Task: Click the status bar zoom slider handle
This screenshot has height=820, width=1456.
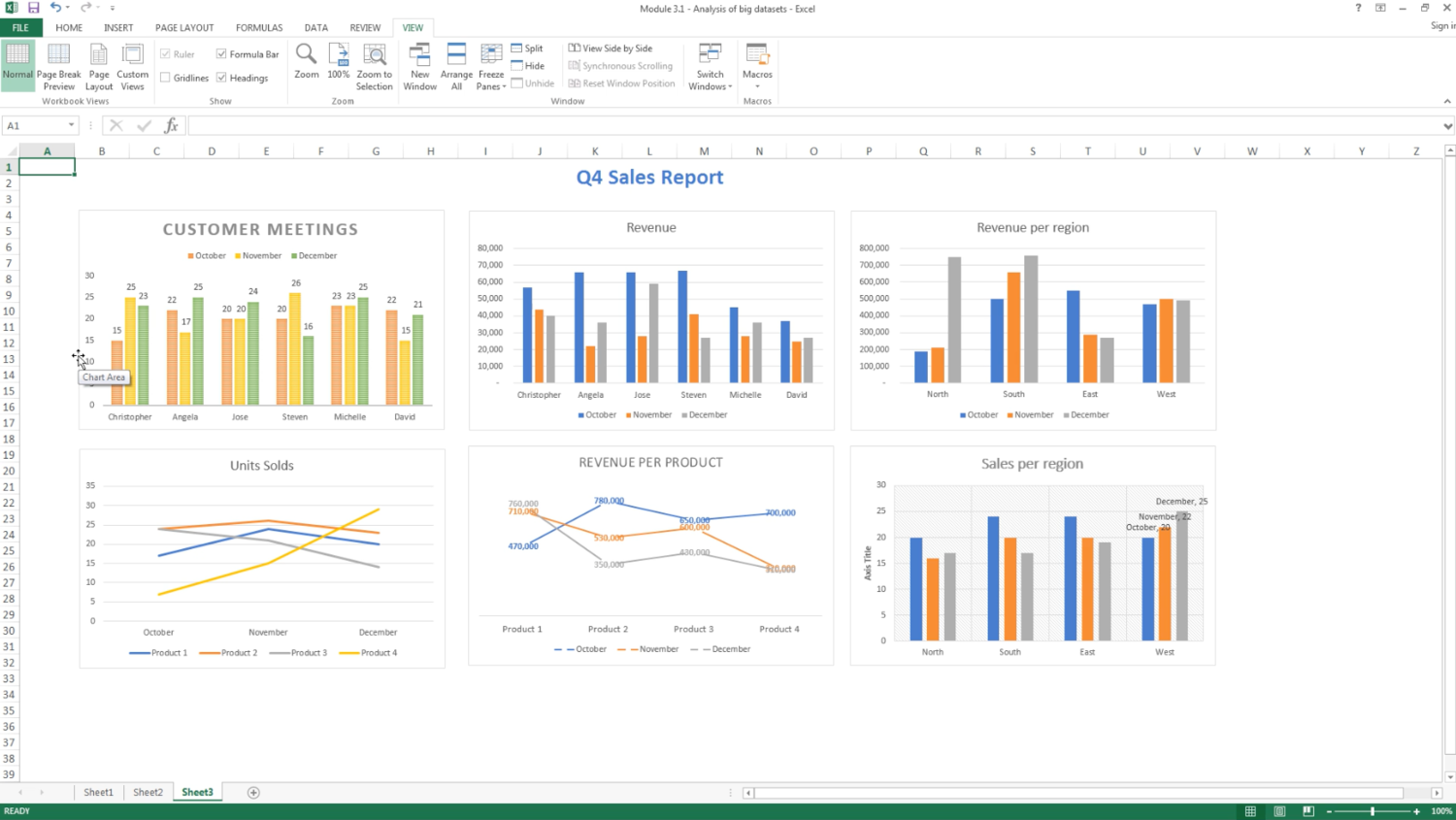Action: pos(1373,811)
